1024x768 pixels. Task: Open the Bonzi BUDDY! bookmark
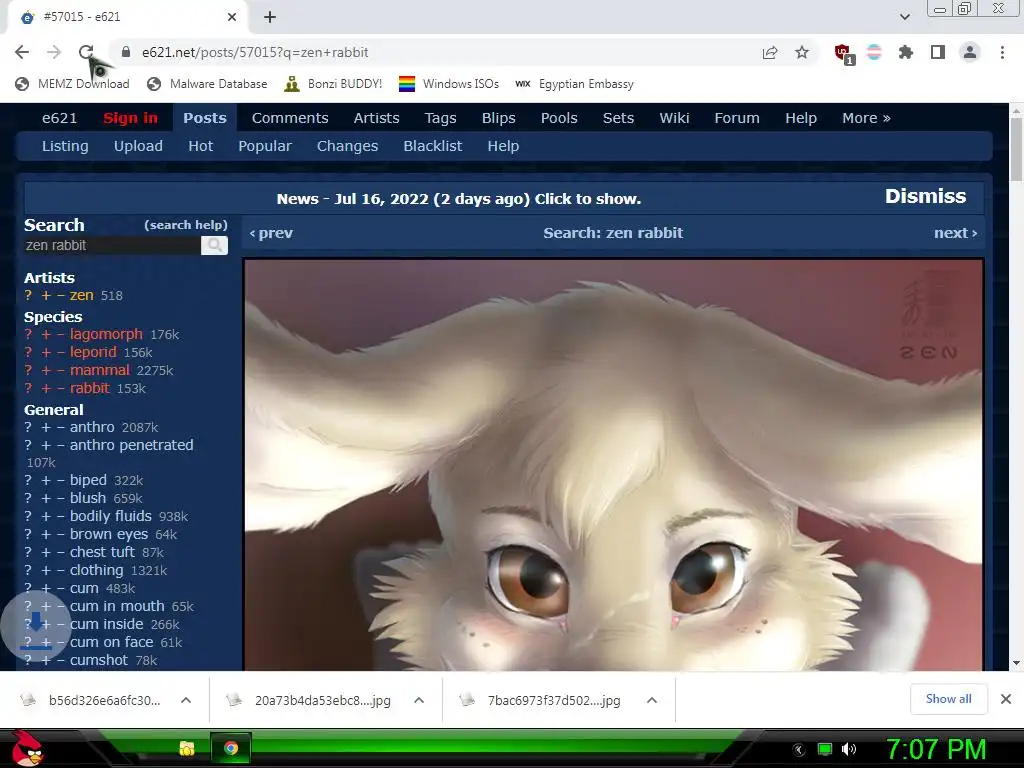pyautogui.click(x=334, y=84)
